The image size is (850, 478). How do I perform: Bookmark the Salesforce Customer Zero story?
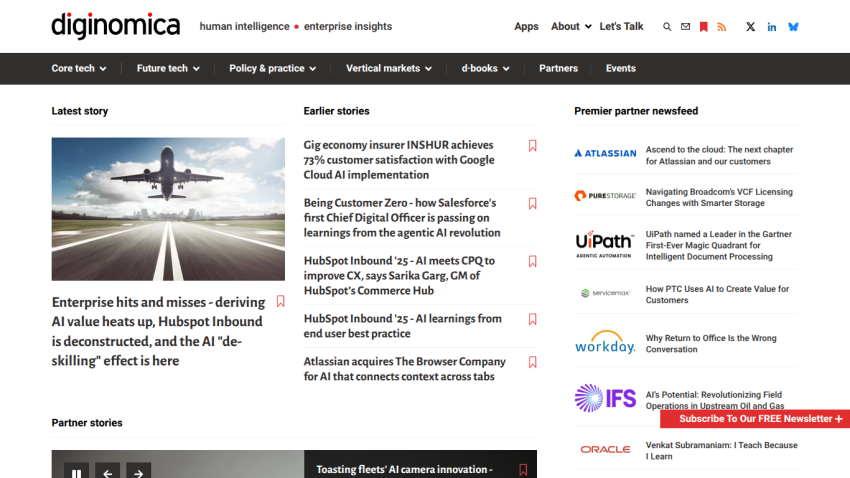click(x=532, y=203)
